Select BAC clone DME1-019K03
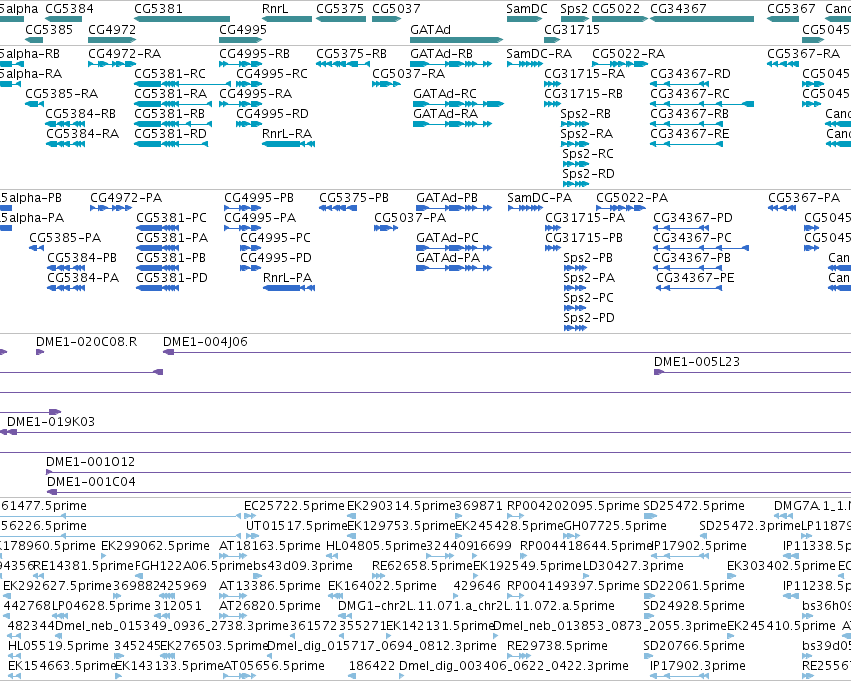This screenshot has height=681, width=851. (x=51, y=422)
